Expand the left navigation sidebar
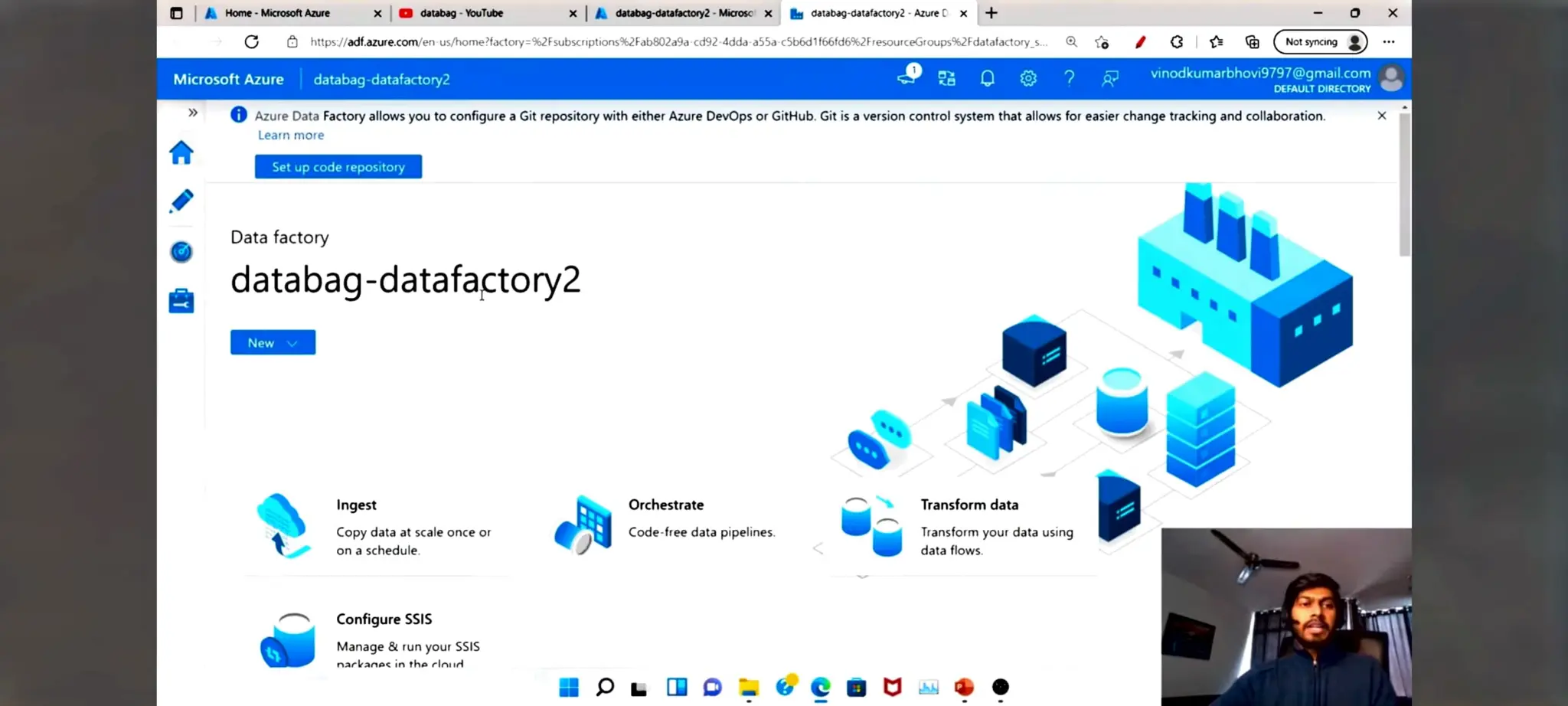This screenshot has height=706, width=1568. pos(193,113)
